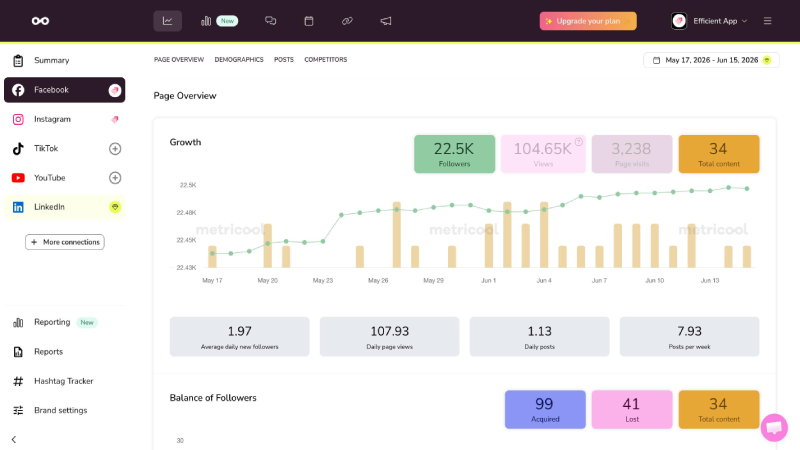
Task: Open the inbox conversations icon
Action: (x=270, y=21)
